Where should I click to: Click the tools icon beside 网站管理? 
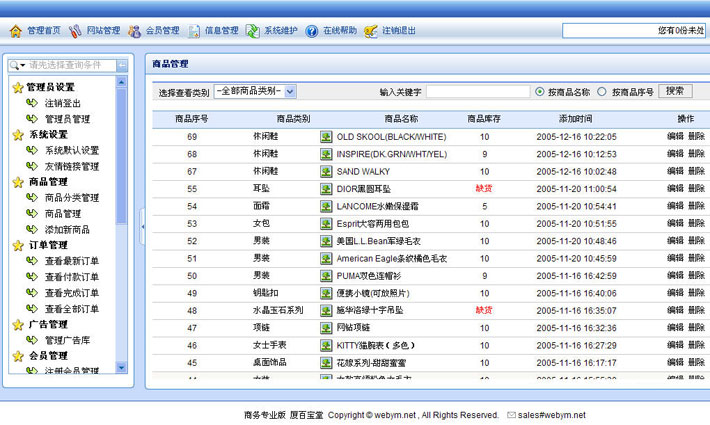tap(75, 31)
